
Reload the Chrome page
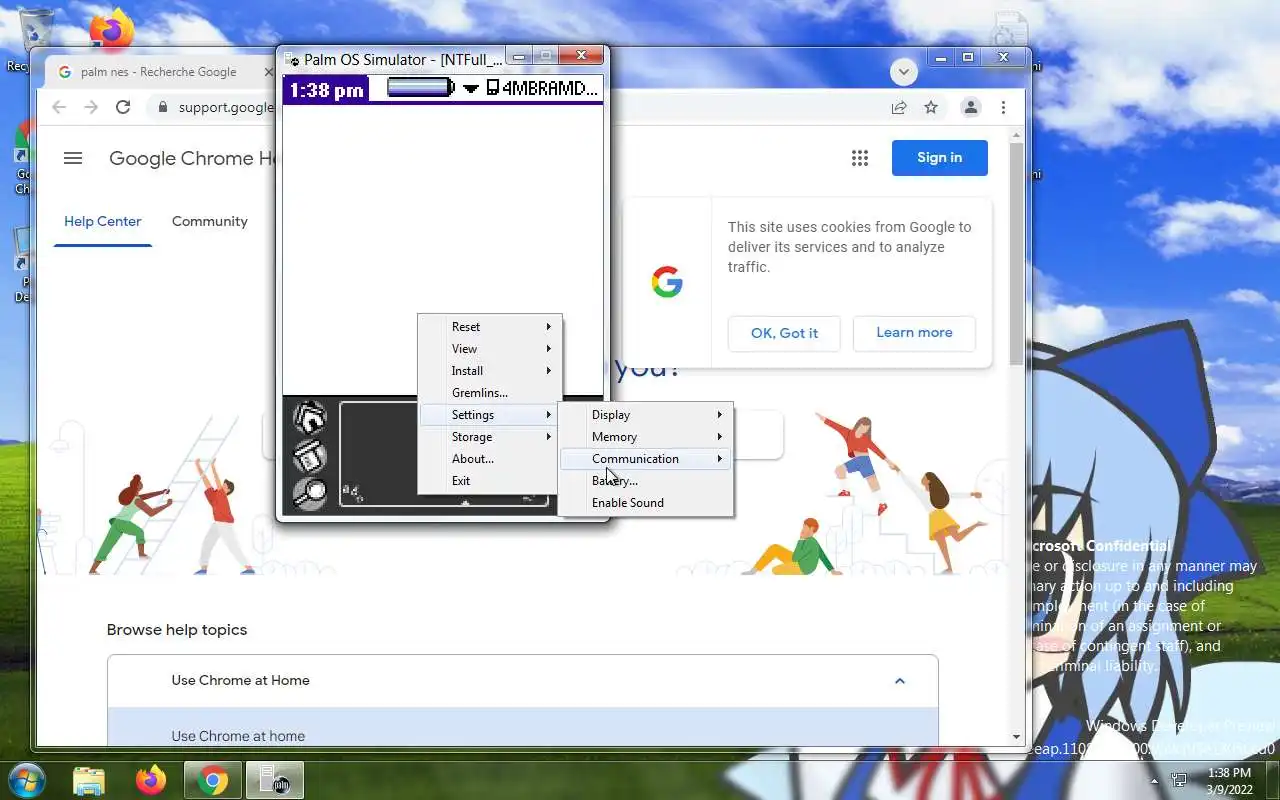click(123, 107)
